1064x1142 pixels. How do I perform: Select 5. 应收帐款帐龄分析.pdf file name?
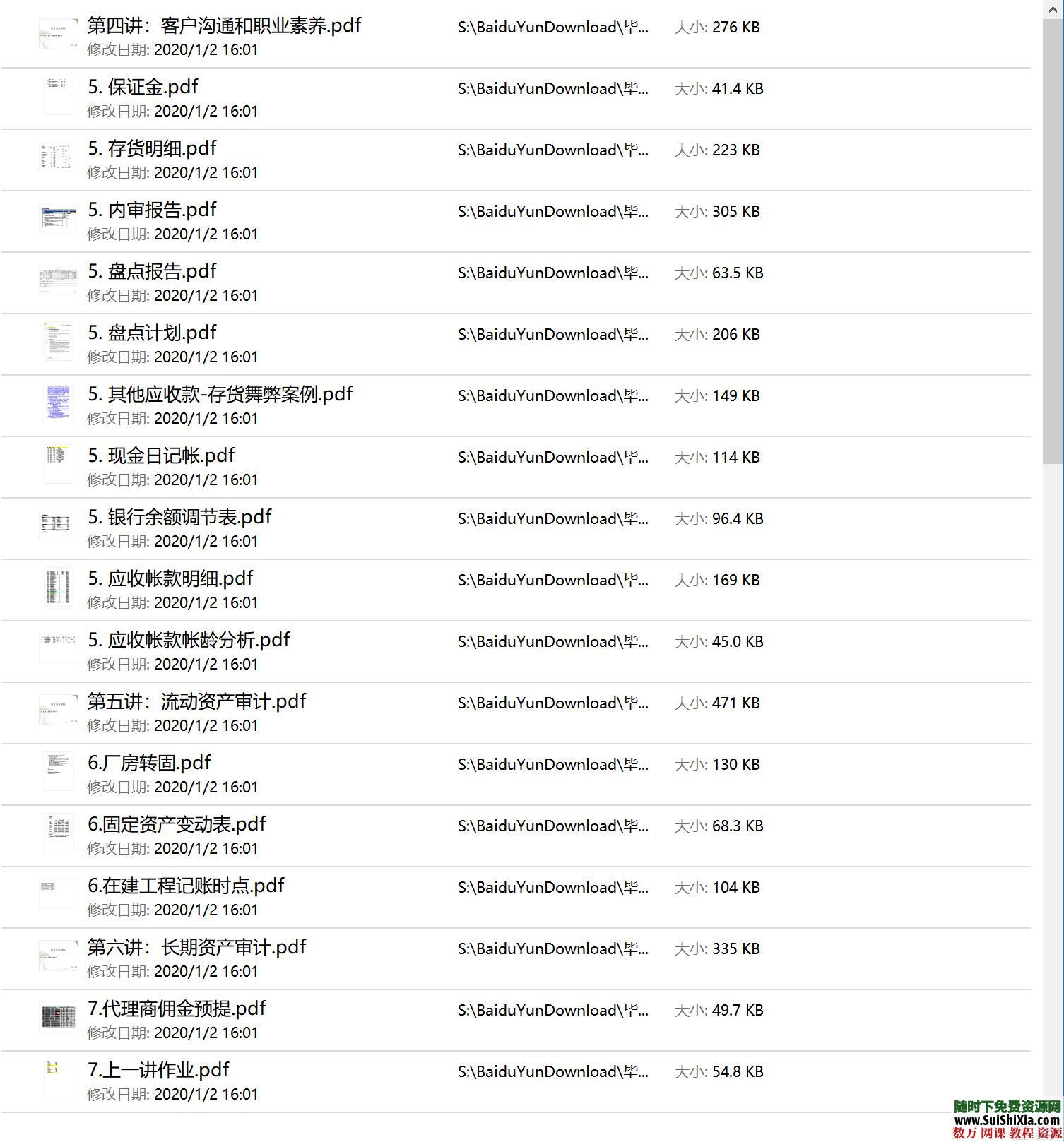pyautogui.click(x=189, y=641)
